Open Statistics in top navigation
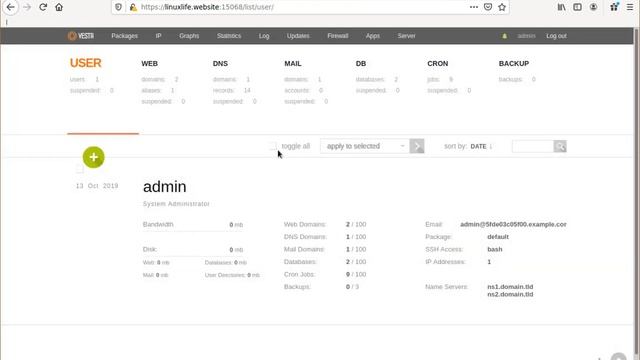Viewport: 640px width, 360px height. (229, 36)
